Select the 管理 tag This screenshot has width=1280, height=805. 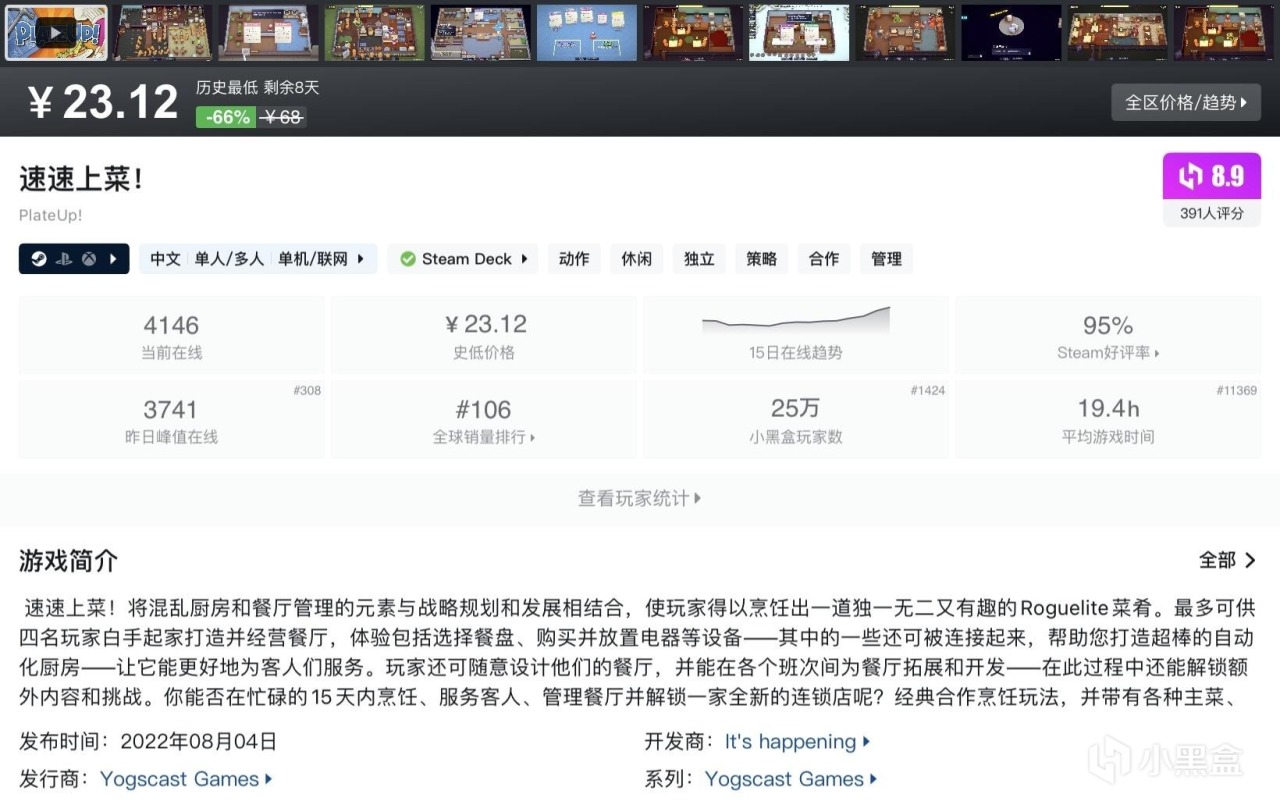[x=886, y=259]
